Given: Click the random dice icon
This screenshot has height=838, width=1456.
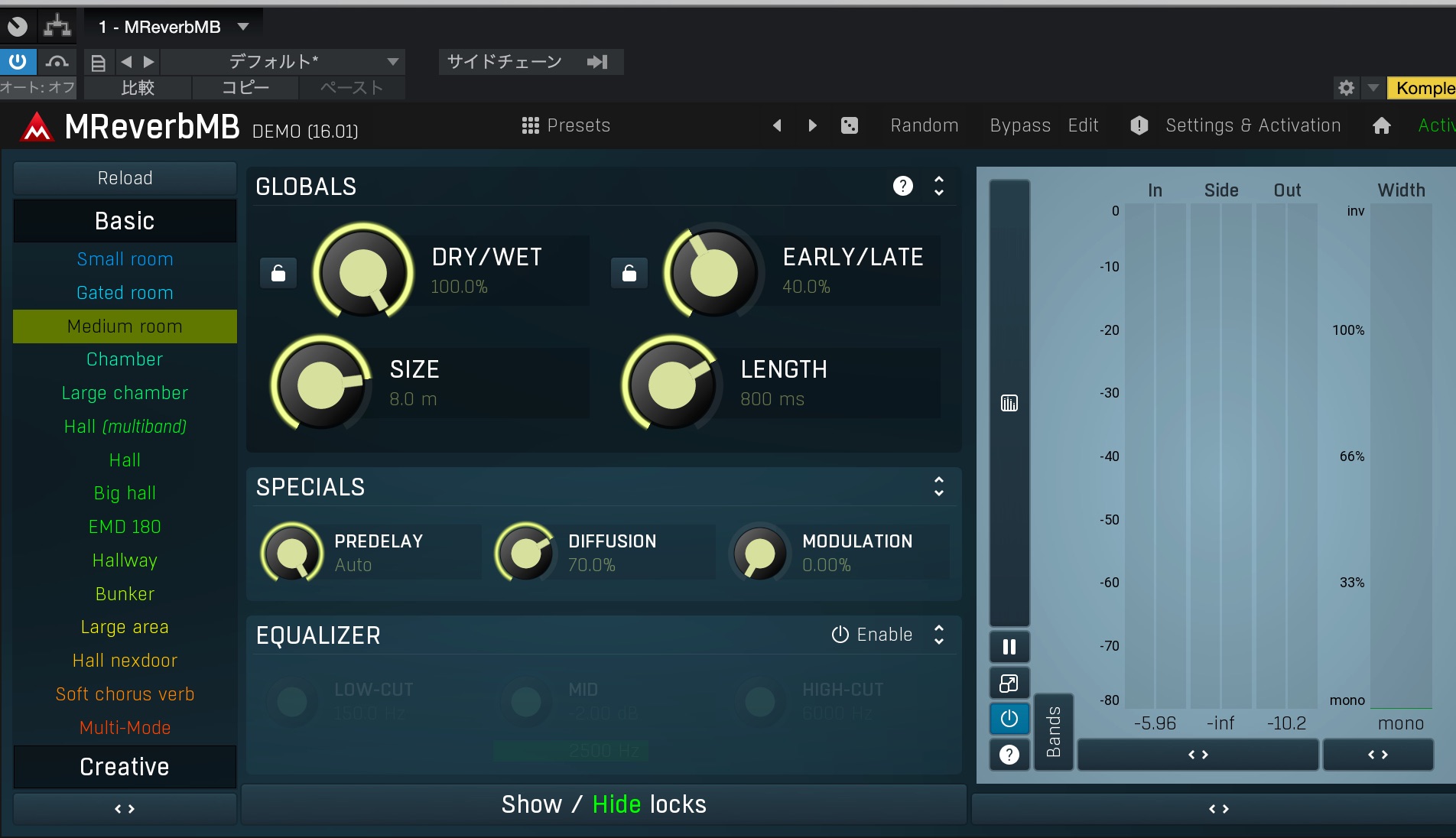Looking at the screenshot, I should (x=849, y=125).
